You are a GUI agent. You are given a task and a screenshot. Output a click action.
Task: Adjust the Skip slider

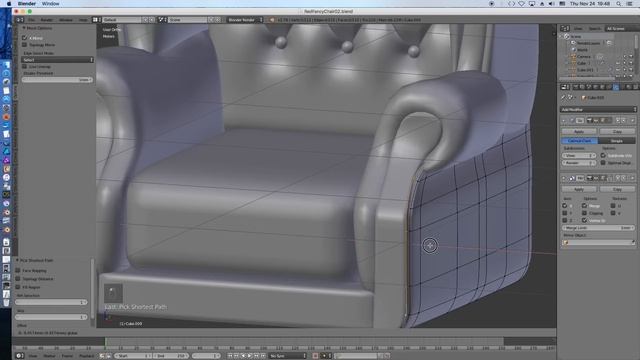point(51,317)
